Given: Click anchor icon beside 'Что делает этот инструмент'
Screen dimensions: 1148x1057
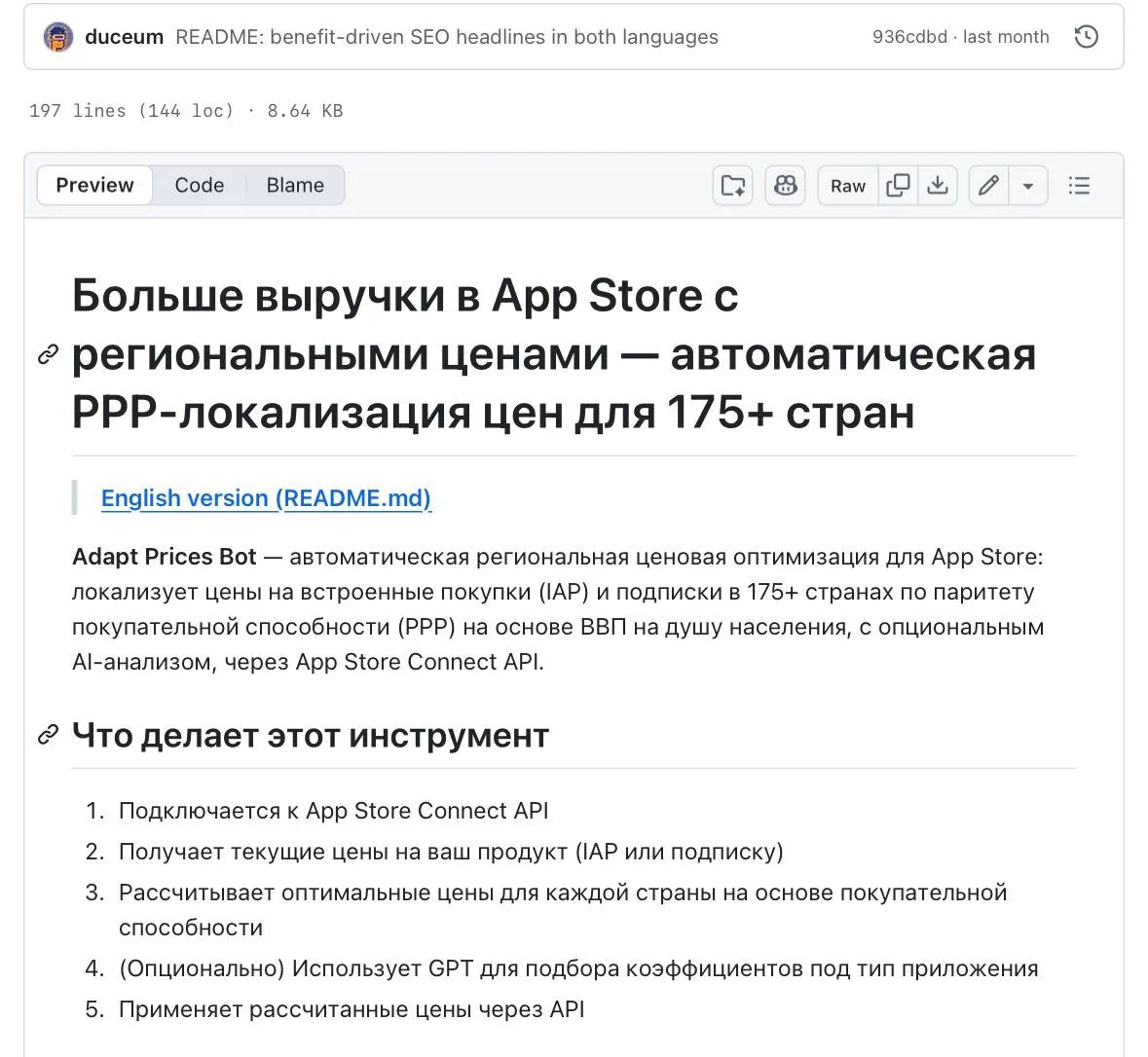Looking at the screenshot, I should tap(48, 734).
